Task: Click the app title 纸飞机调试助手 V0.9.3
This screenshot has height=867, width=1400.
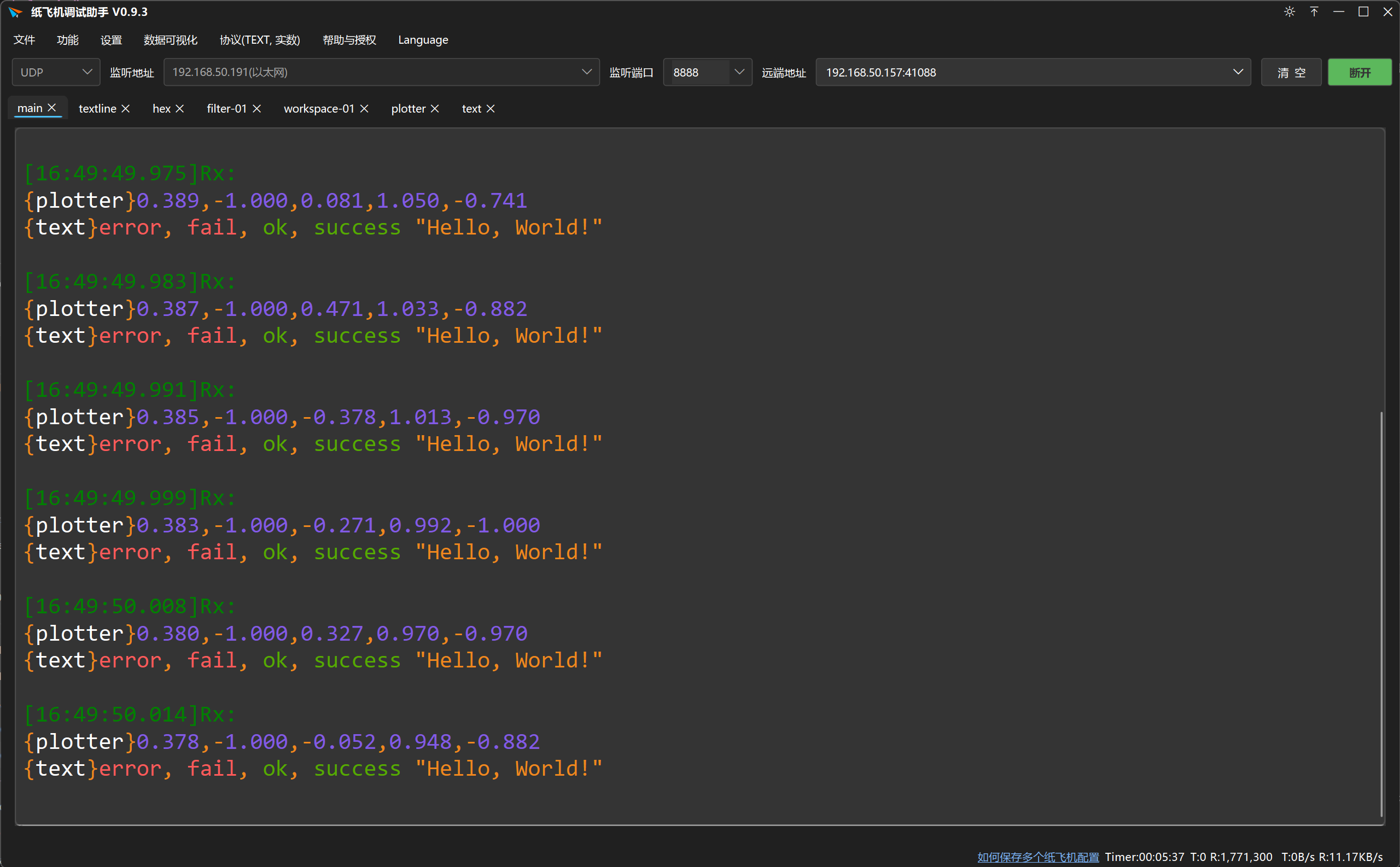Action: (x=89, y=12)
